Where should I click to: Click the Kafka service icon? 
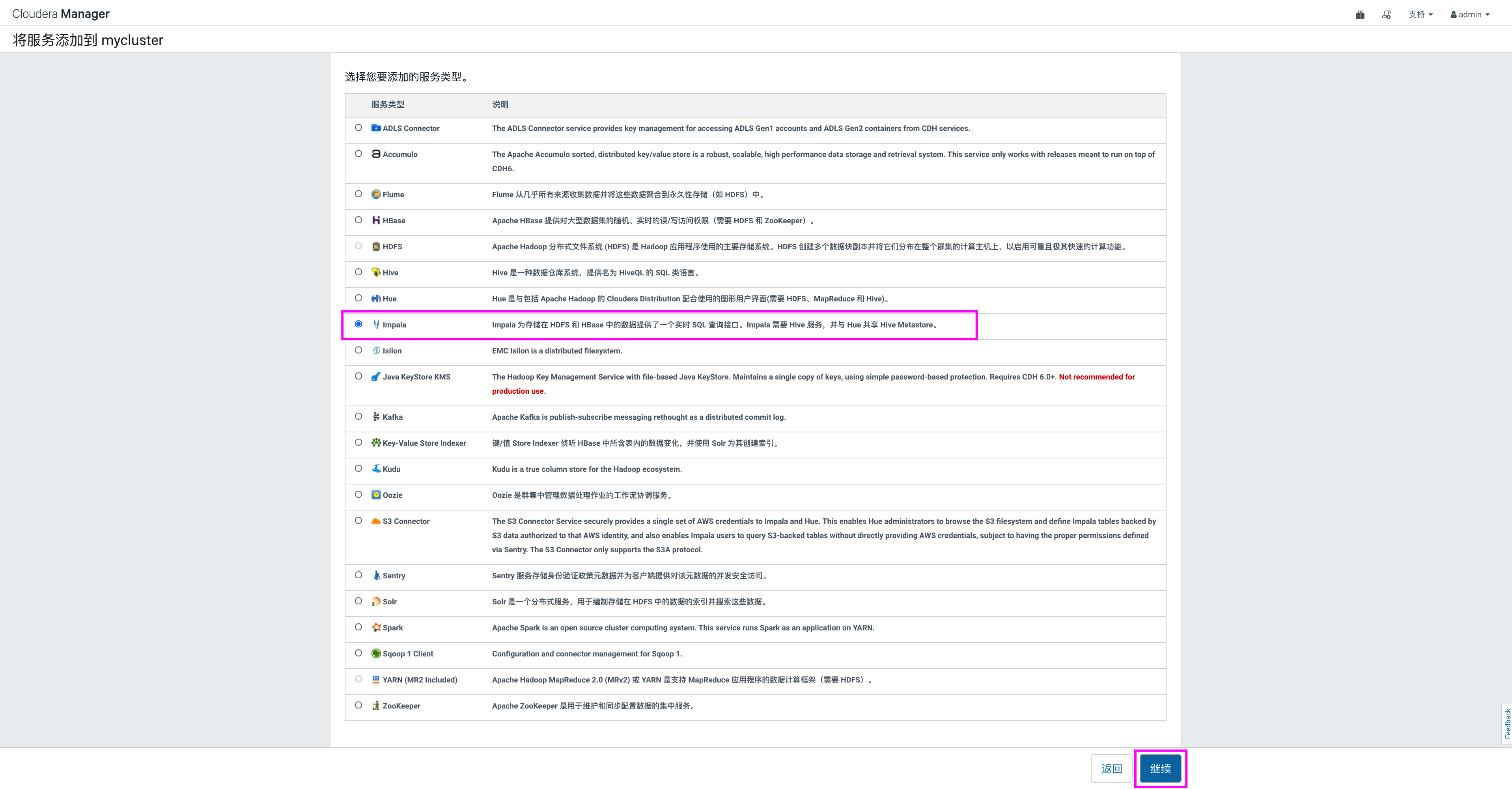[x=376, y=417]
